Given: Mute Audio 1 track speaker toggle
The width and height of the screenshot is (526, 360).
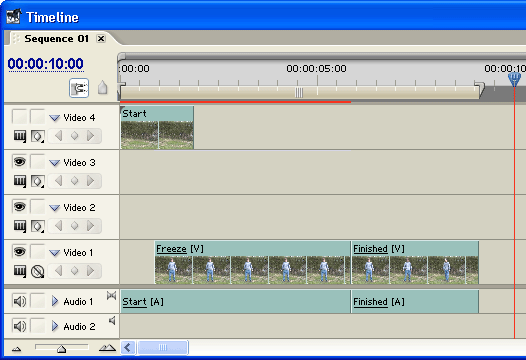Looking at the screenshot, I should pos(19,301).
